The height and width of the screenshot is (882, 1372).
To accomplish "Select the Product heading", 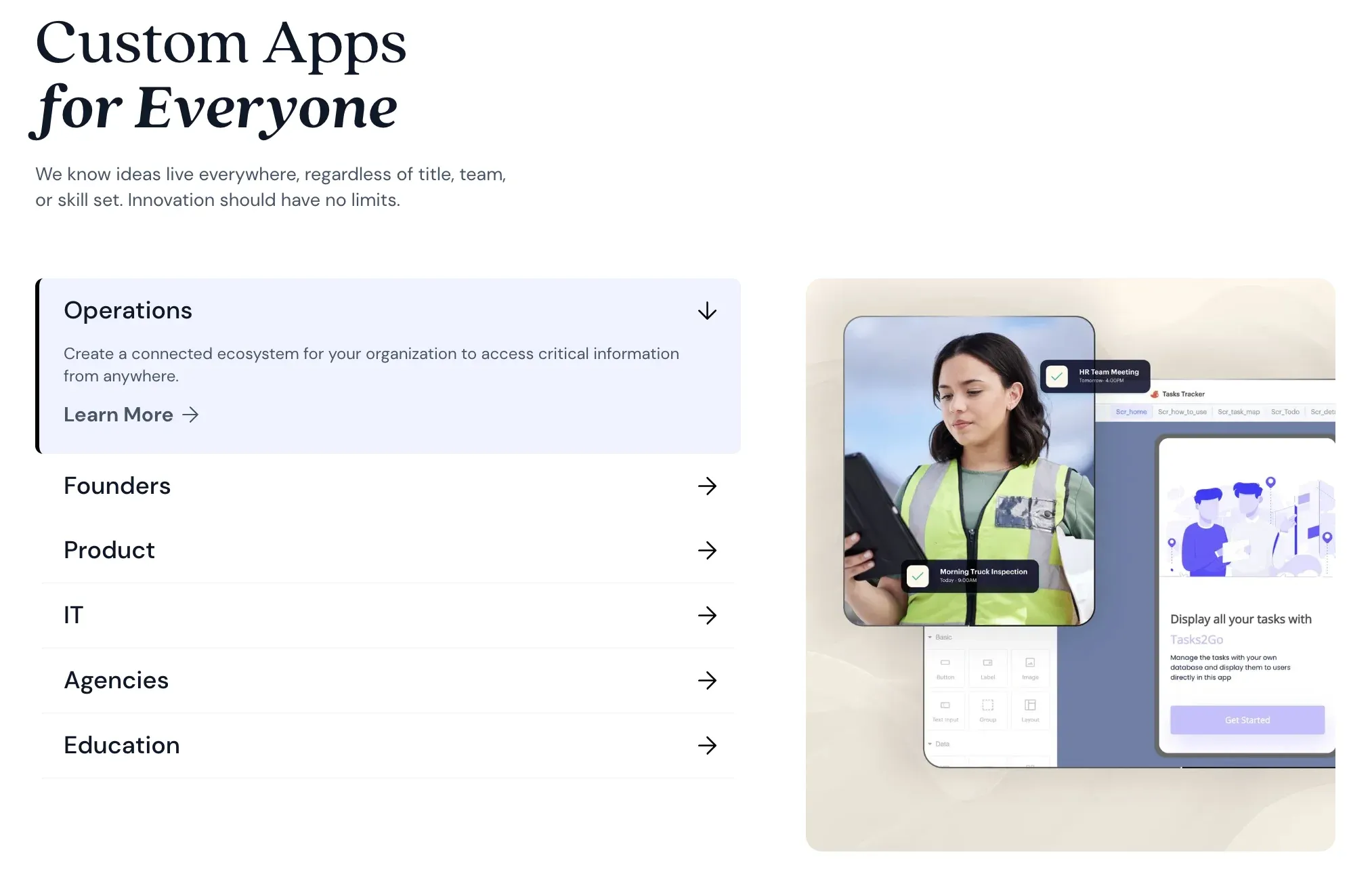I will 109,550.
